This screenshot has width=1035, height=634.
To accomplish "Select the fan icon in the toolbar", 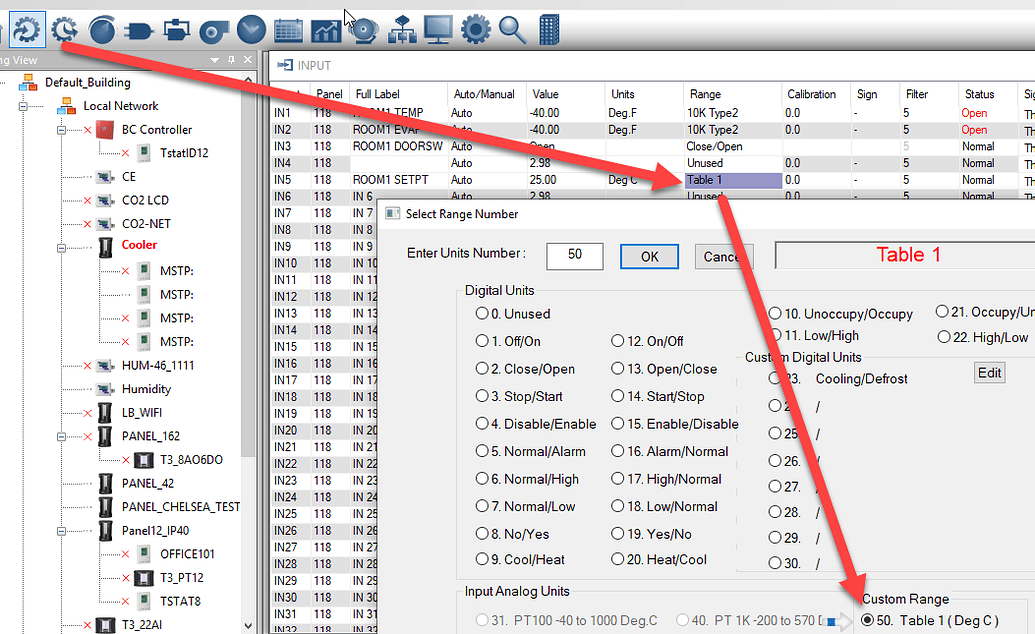I will pos(214,30).
